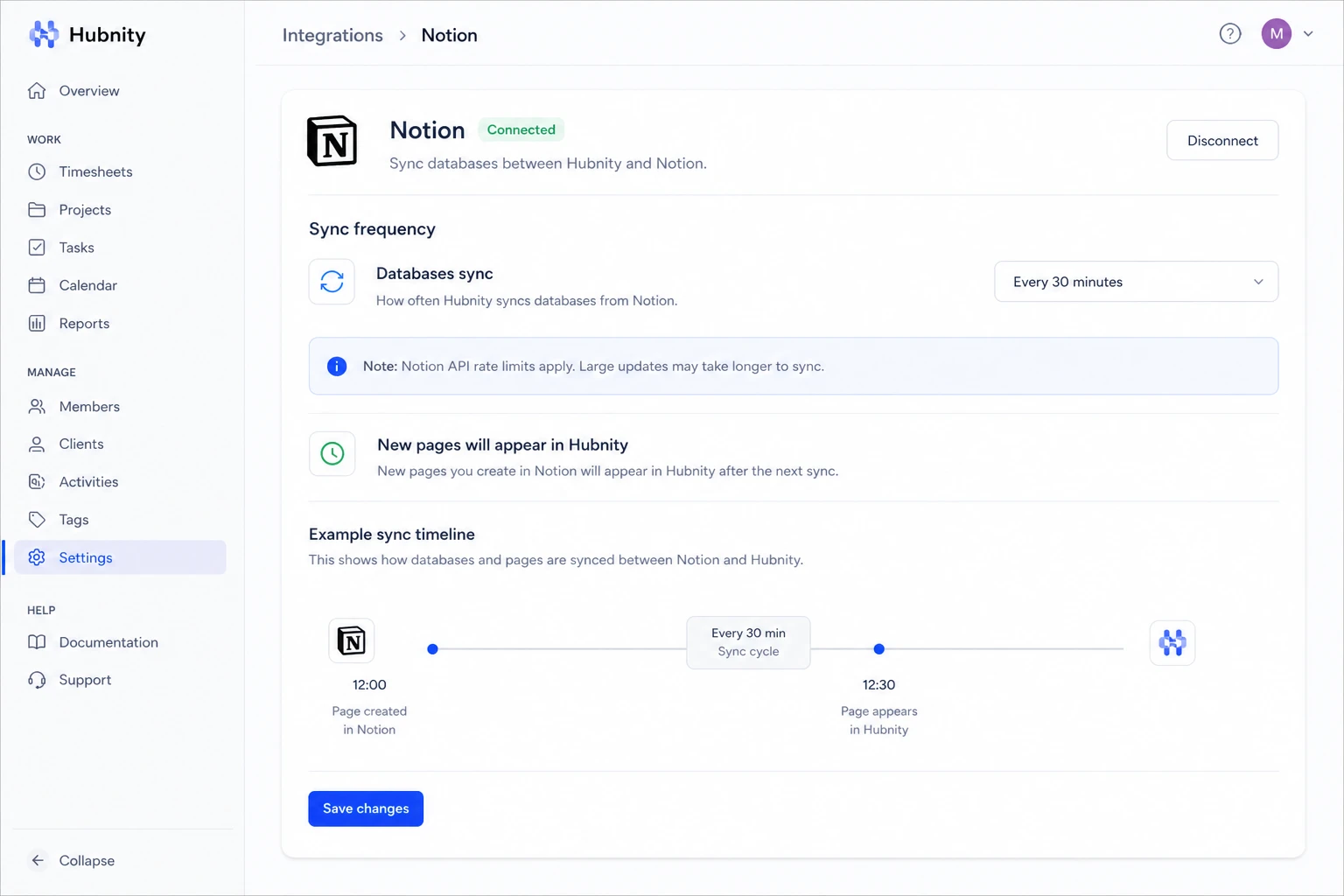The image size is (1344, 896).
Task: Click the Sync frequency heading
Action: pos(372,229)
